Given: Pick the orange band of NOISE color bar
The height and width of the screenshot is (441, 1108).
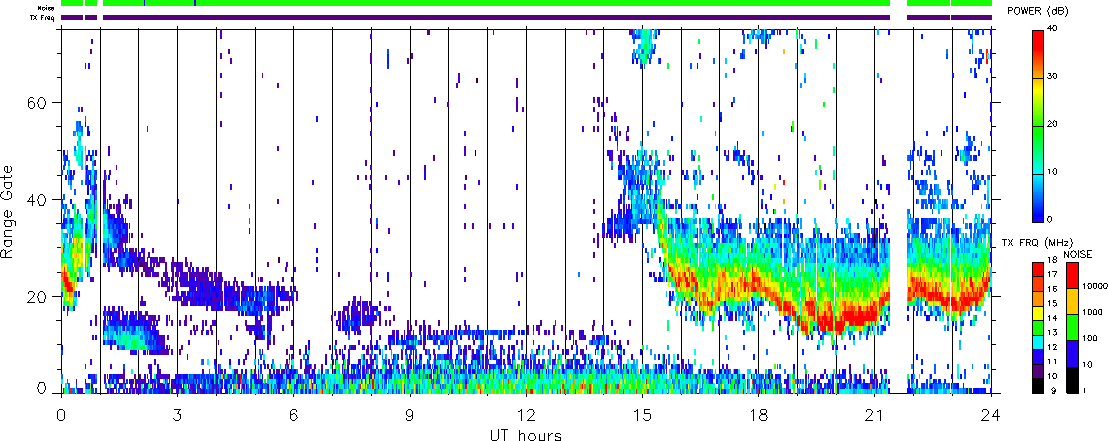Looking at the screenshot, I should coord(1071,301).
